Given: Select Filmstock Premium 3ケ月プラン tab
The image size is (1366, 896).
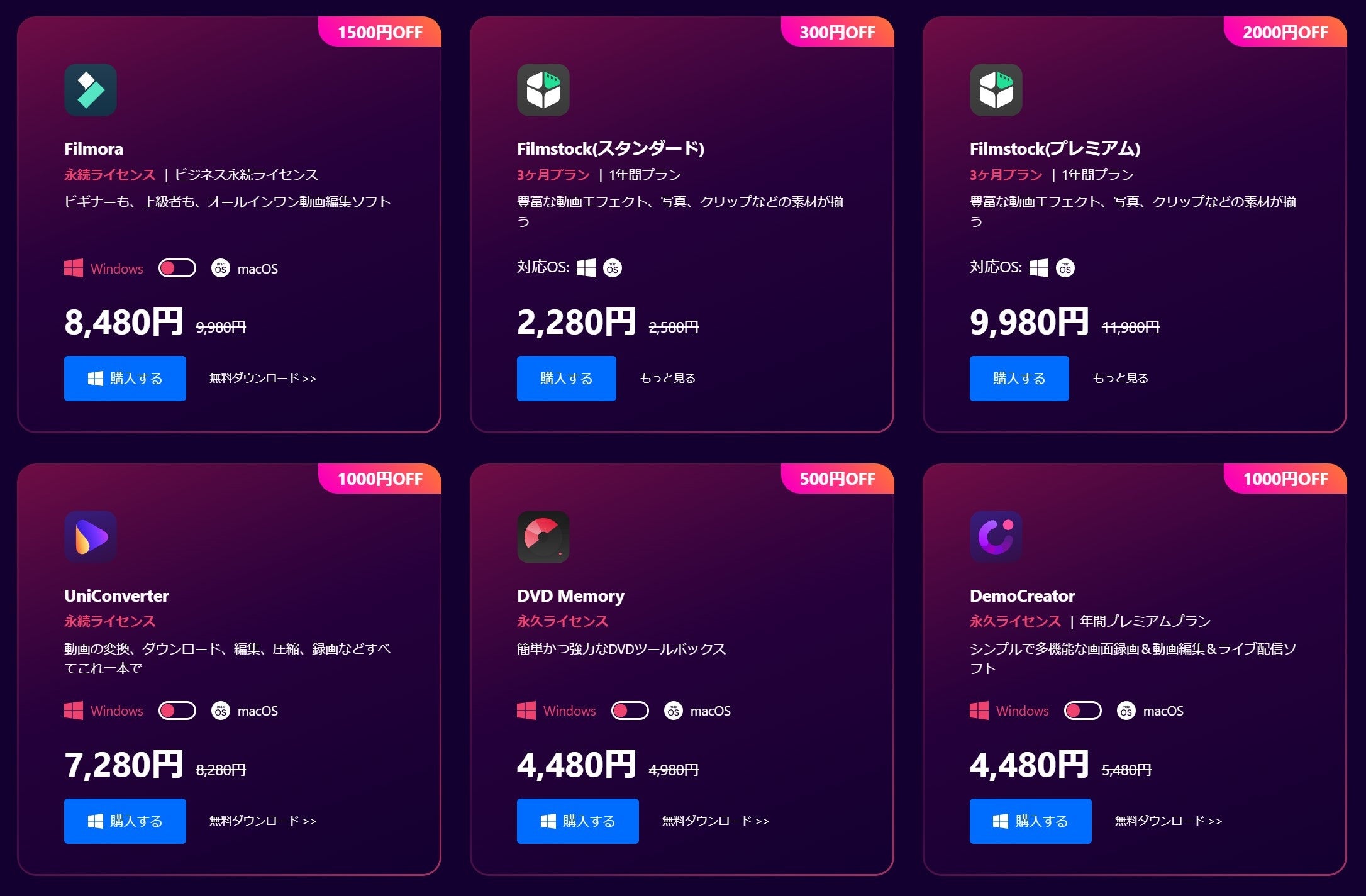Looking at the screenshot, I should pyautogui.click(x=1006, y=175).
